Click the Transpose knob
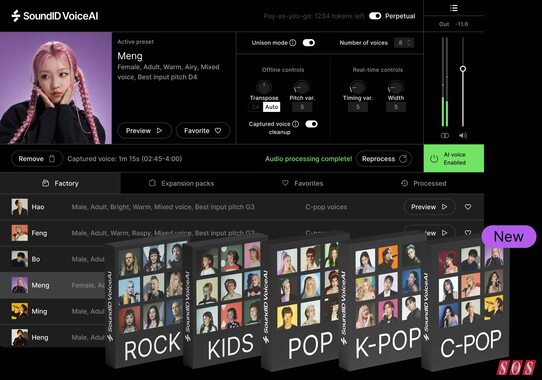542x380 pixels. click(264, 87)
